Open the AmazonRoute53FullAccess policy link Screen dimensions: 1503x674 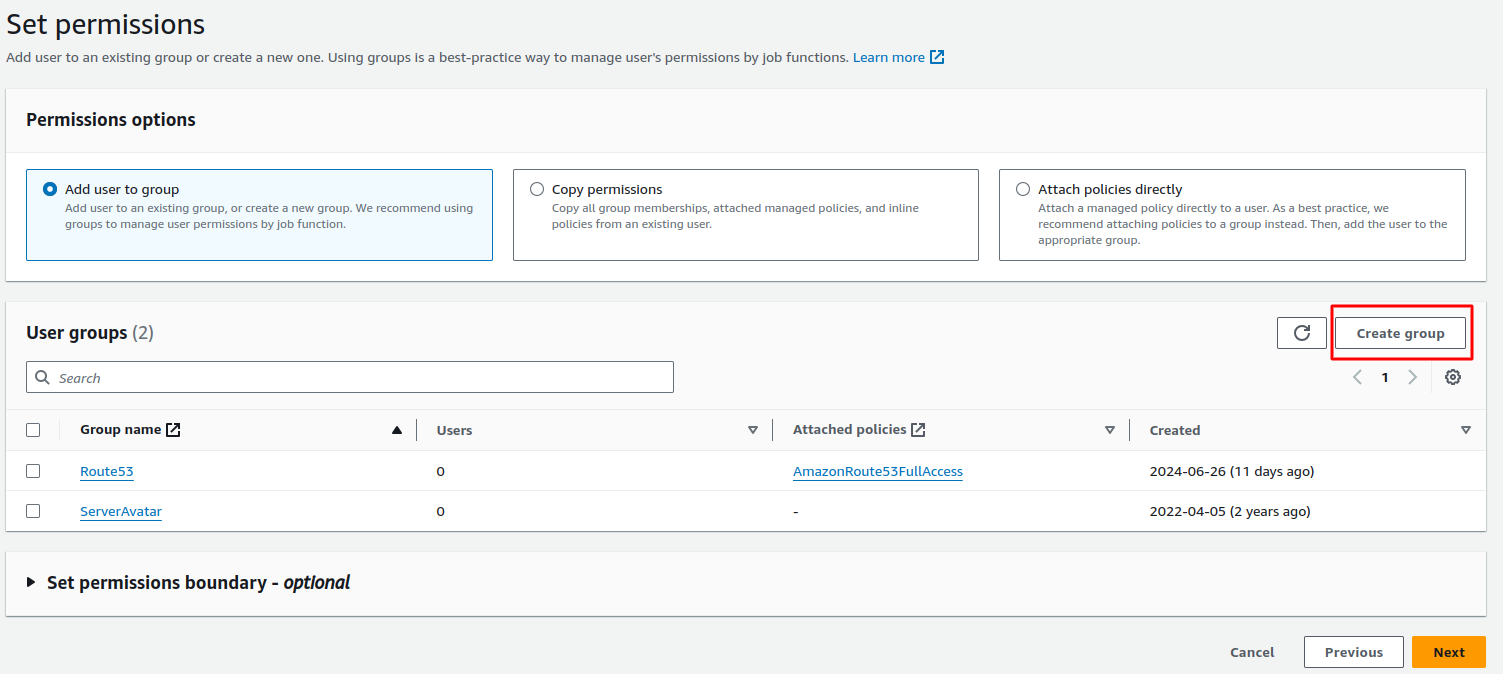point(877,471)
